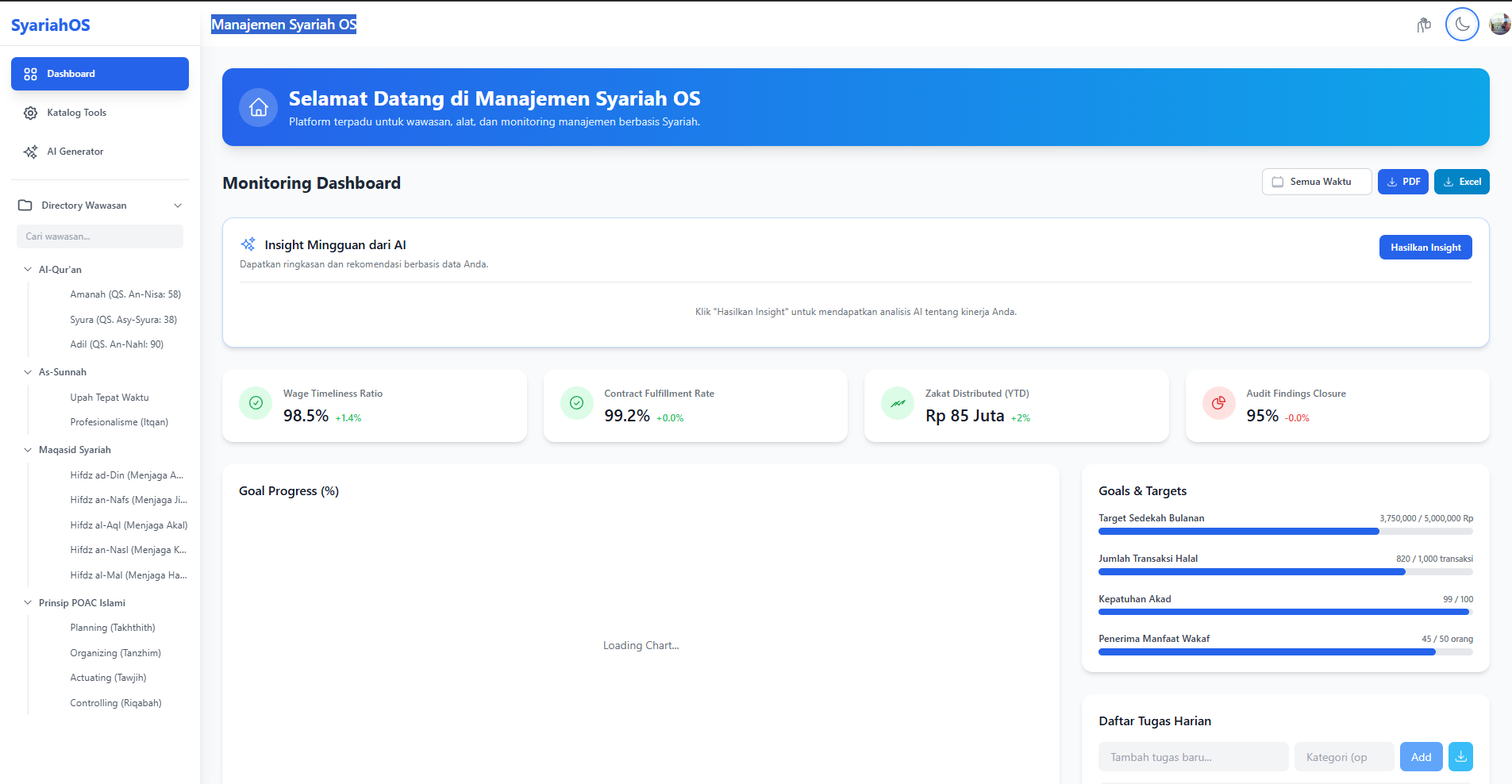Click the download icon beside the Add button
This screenshot has height=784, width=1512.
point(1460,757)
